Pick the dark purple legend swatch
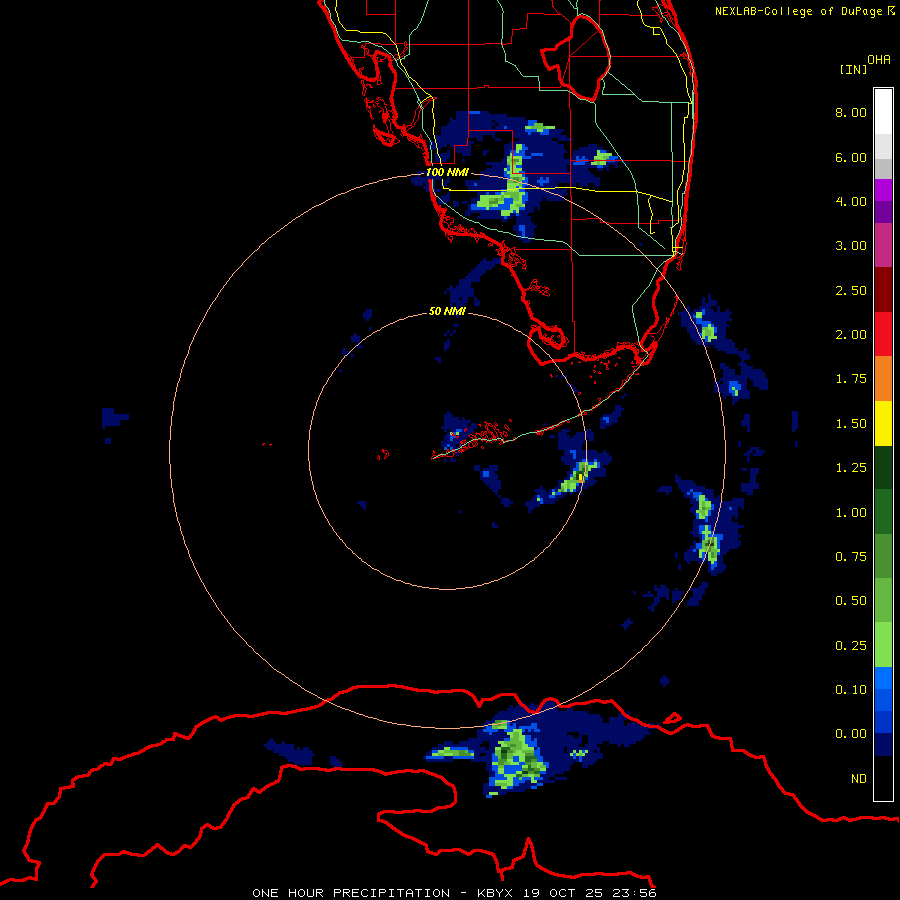The width and height of the screenshot is (900, 900). point(883,212)
